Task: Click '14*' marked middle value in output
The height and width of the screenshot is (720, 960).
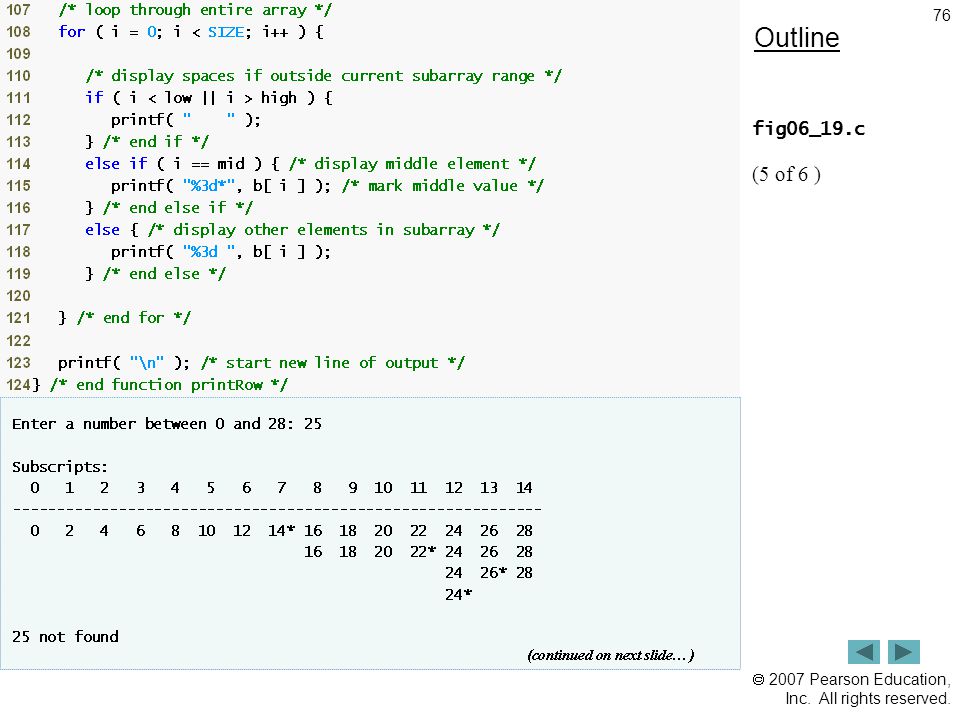Action: coord(282,531)
